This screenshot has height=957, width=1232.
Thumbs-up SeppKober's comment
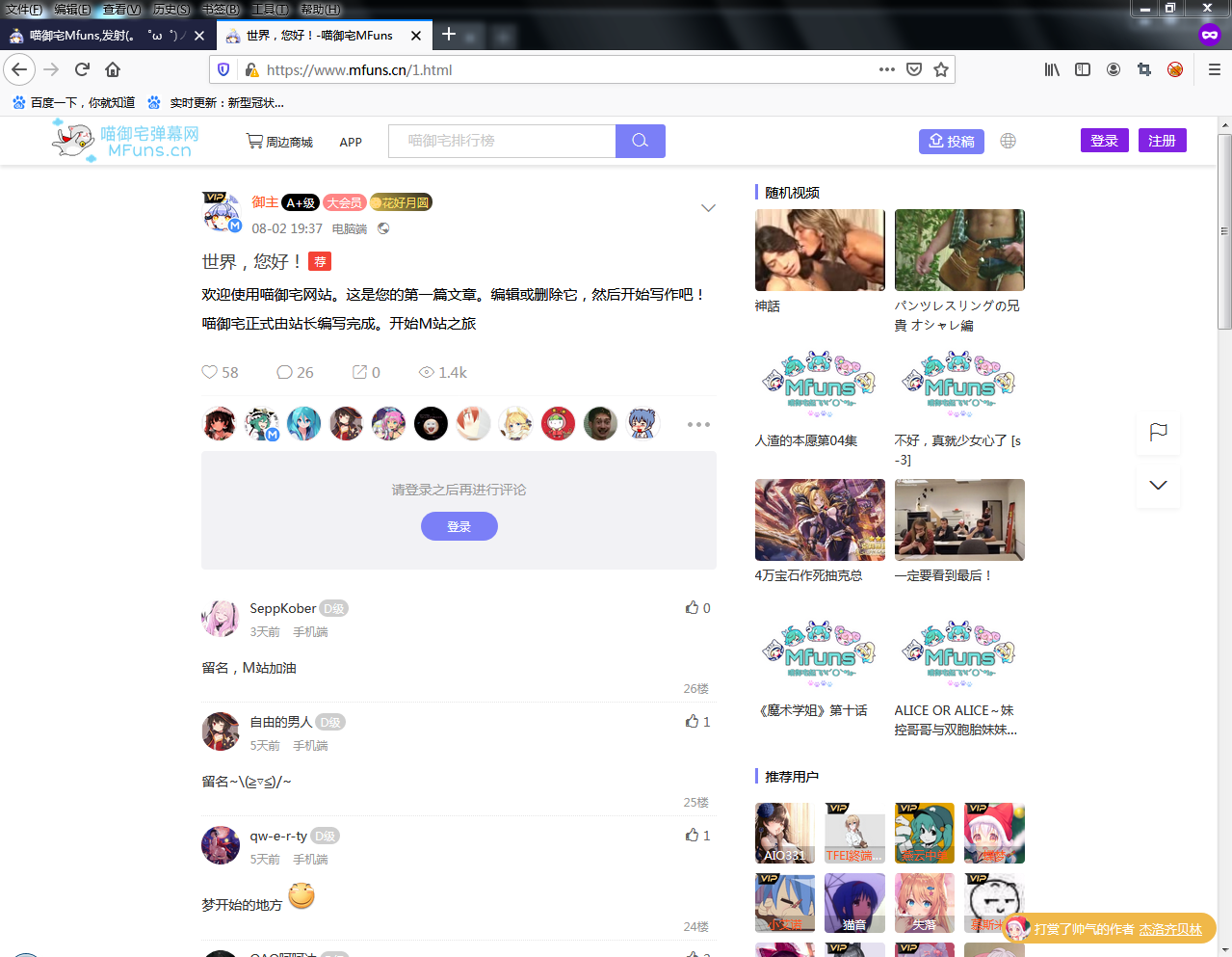[692, 608]
